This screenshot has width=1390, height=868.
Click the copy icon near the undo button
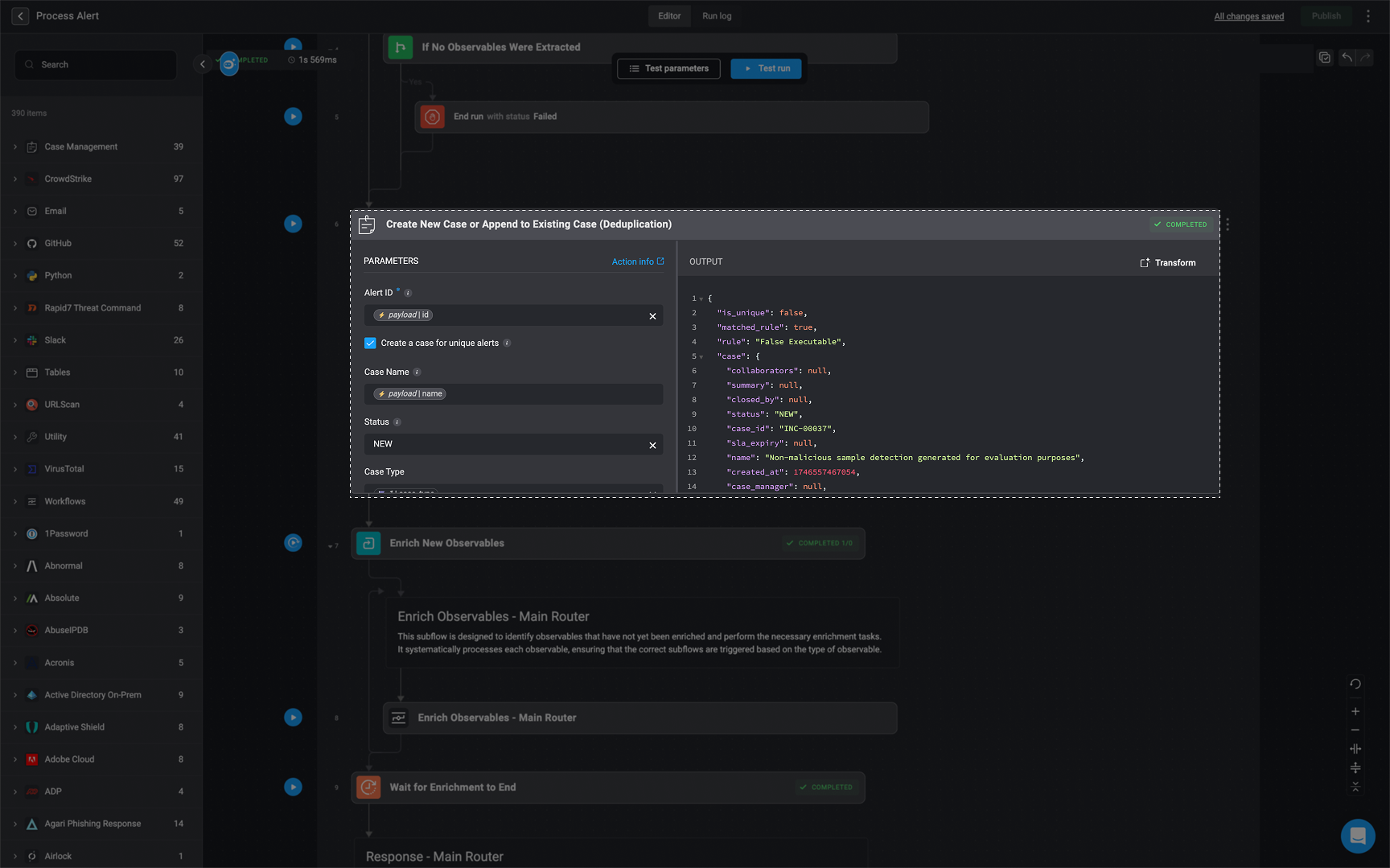pyautogui.click(x=1324, y=58)
